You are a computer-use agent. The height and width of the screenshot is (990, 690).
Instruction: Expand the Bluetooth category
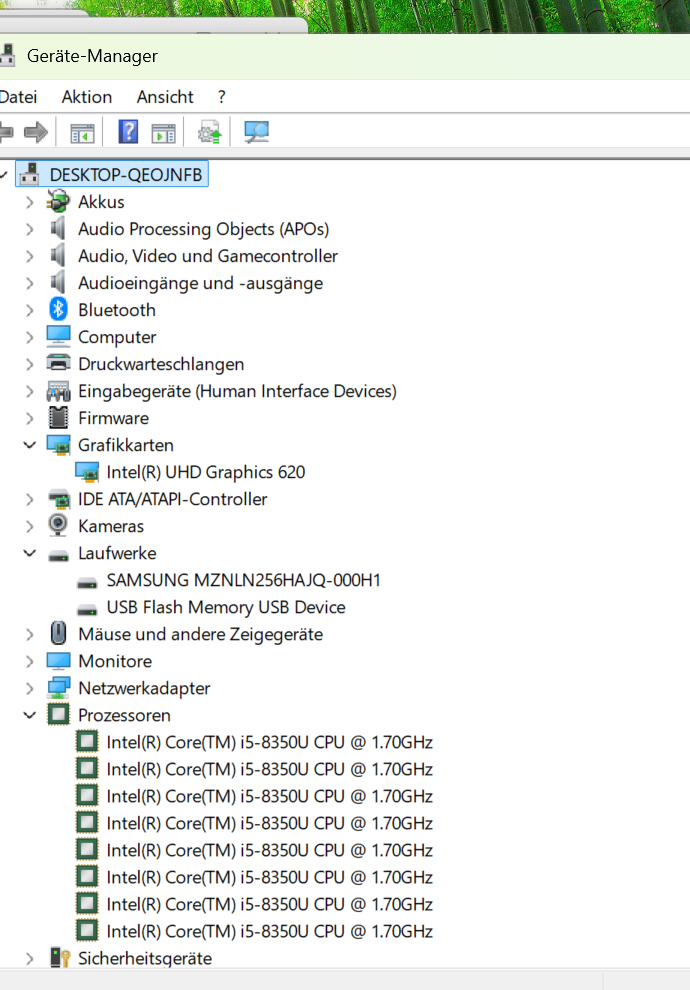[30, 310]
